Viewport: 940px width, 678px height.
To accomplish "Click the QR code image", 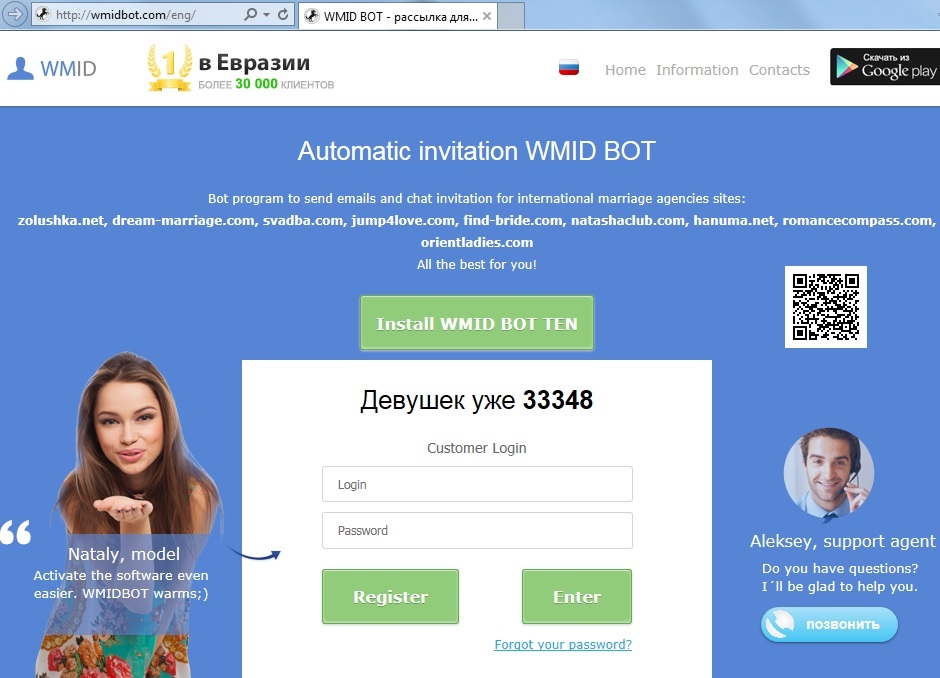I will pyautogui.click(x=825, y=307).
